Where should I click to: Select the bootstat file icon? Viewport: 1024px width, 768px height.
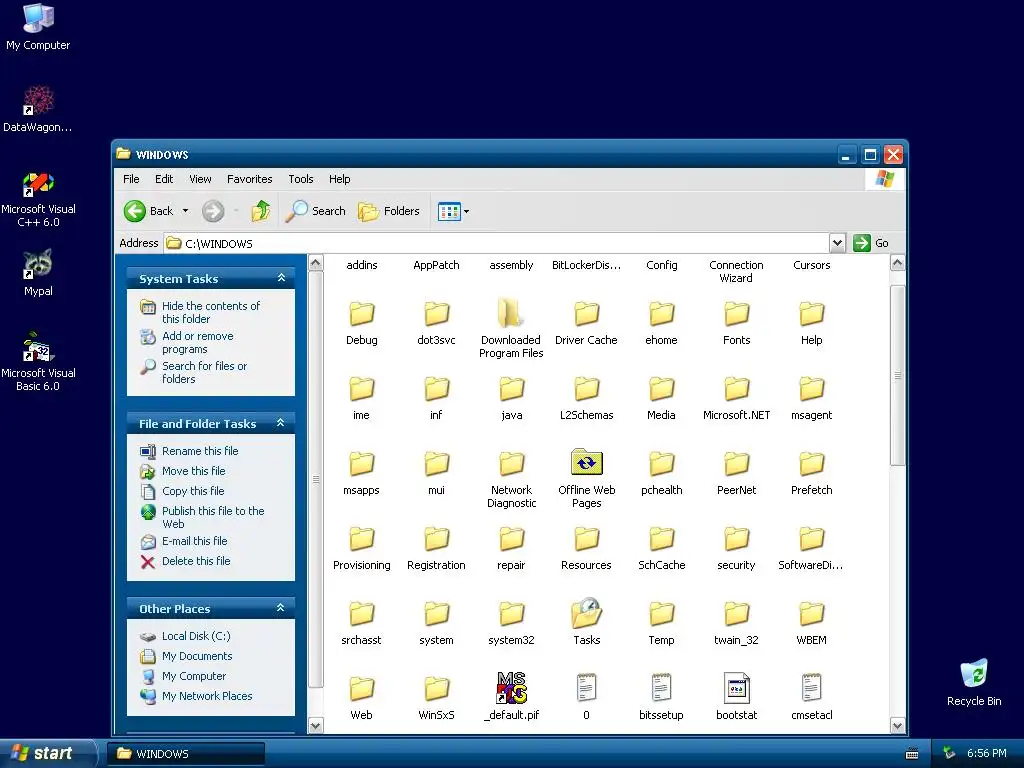737,688
